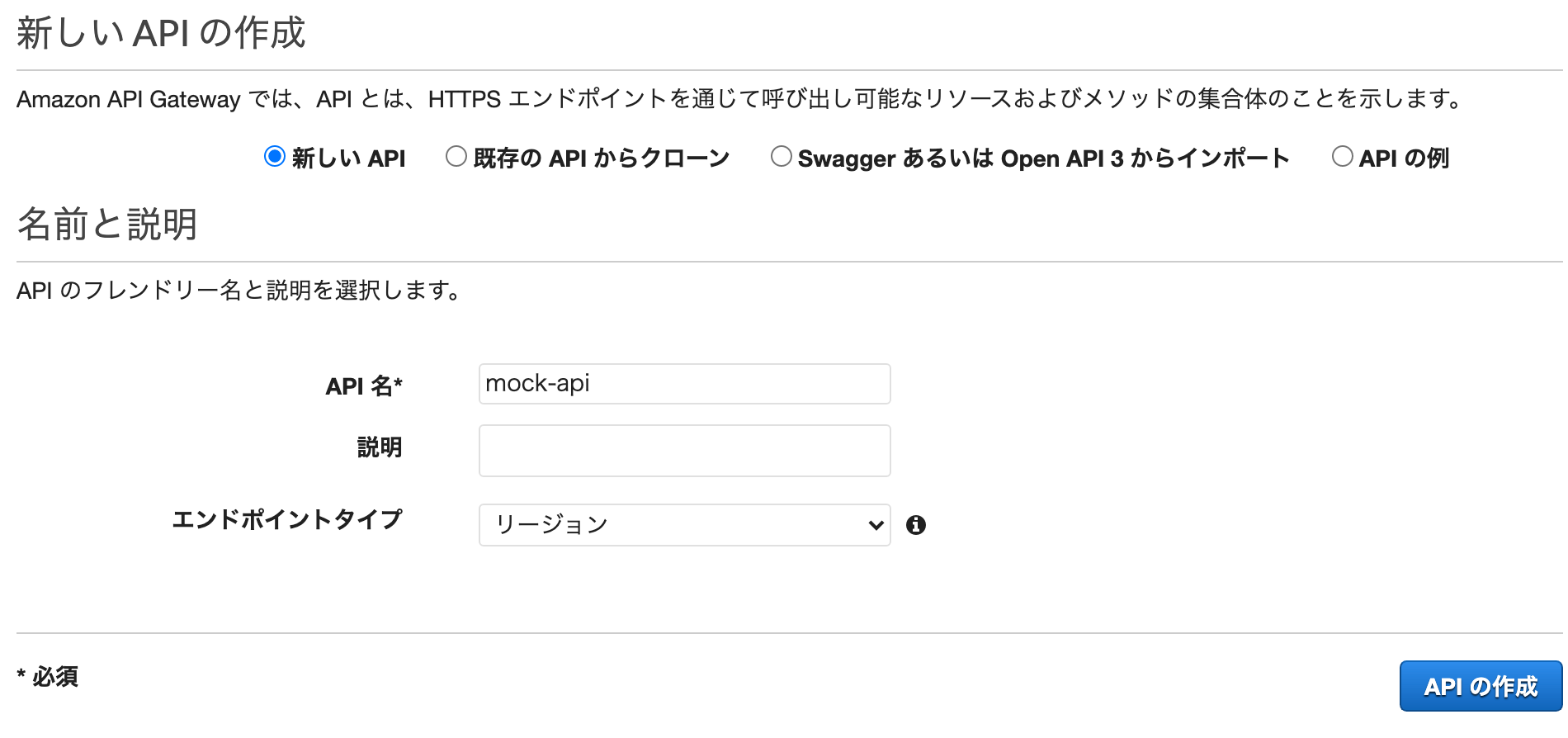Choose 既存の API からクローン option

coord(456,156)
